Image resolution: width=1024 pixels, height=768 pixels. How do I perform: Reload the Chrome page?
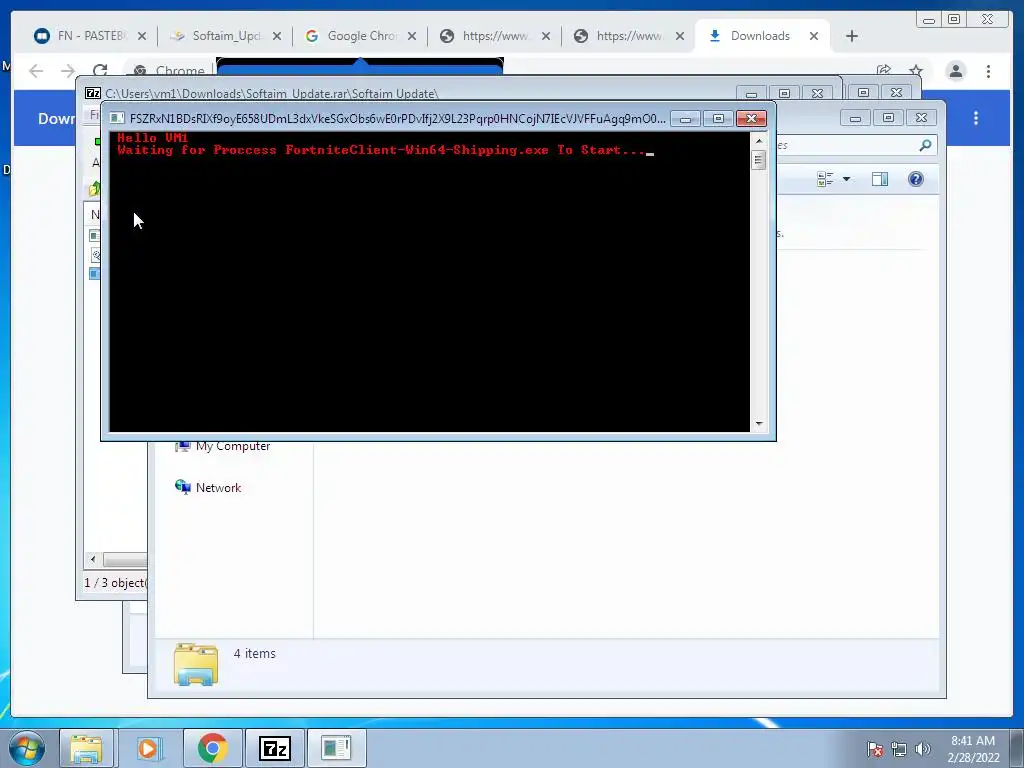(x=100, y=71)
